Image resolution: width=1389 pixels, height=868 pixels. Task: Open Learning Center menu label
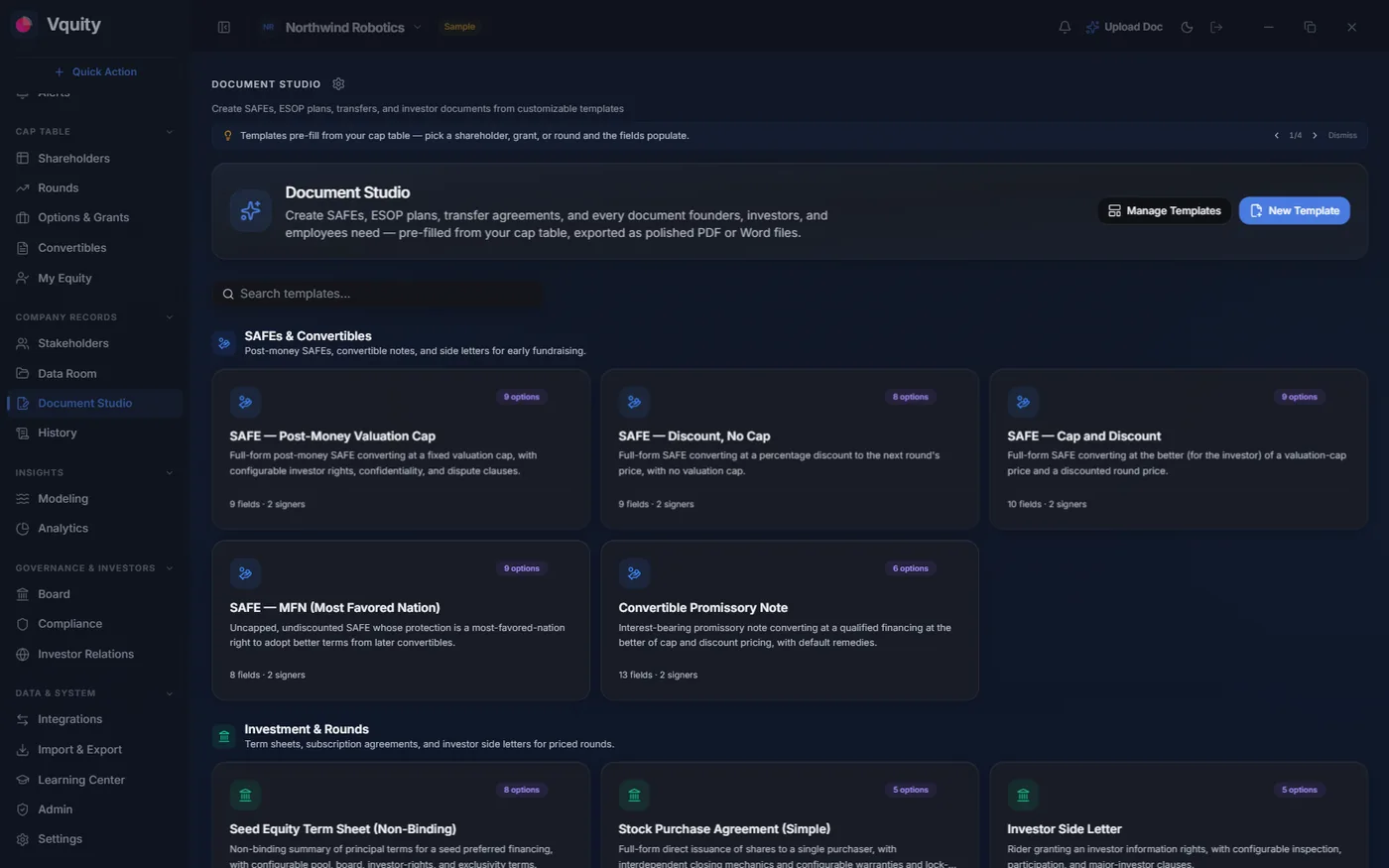81,780
